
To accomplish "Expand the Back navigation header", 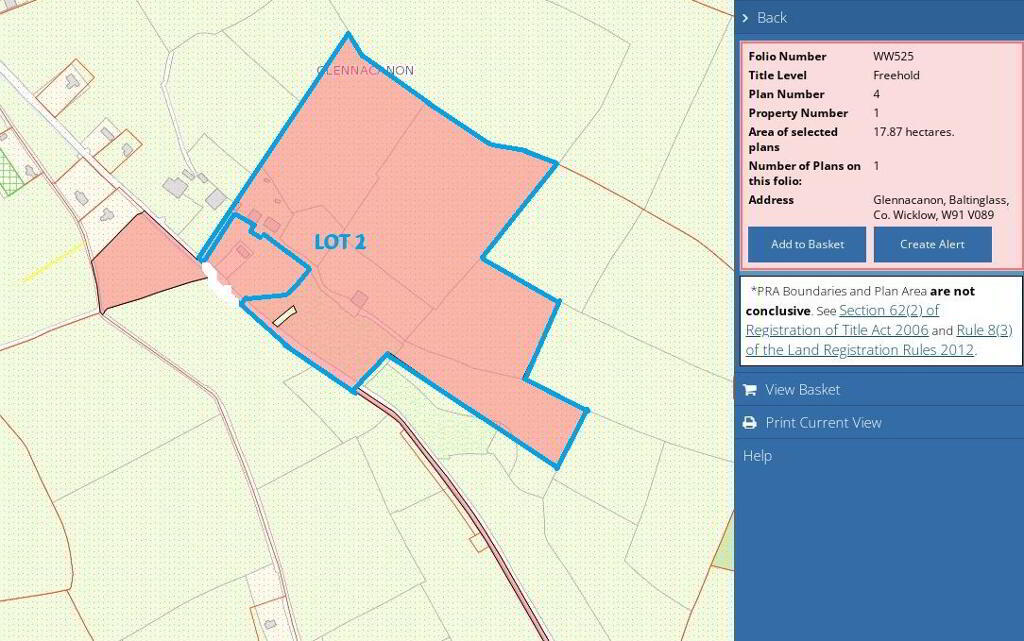I will pyautogui.click(x=771, y=18).
